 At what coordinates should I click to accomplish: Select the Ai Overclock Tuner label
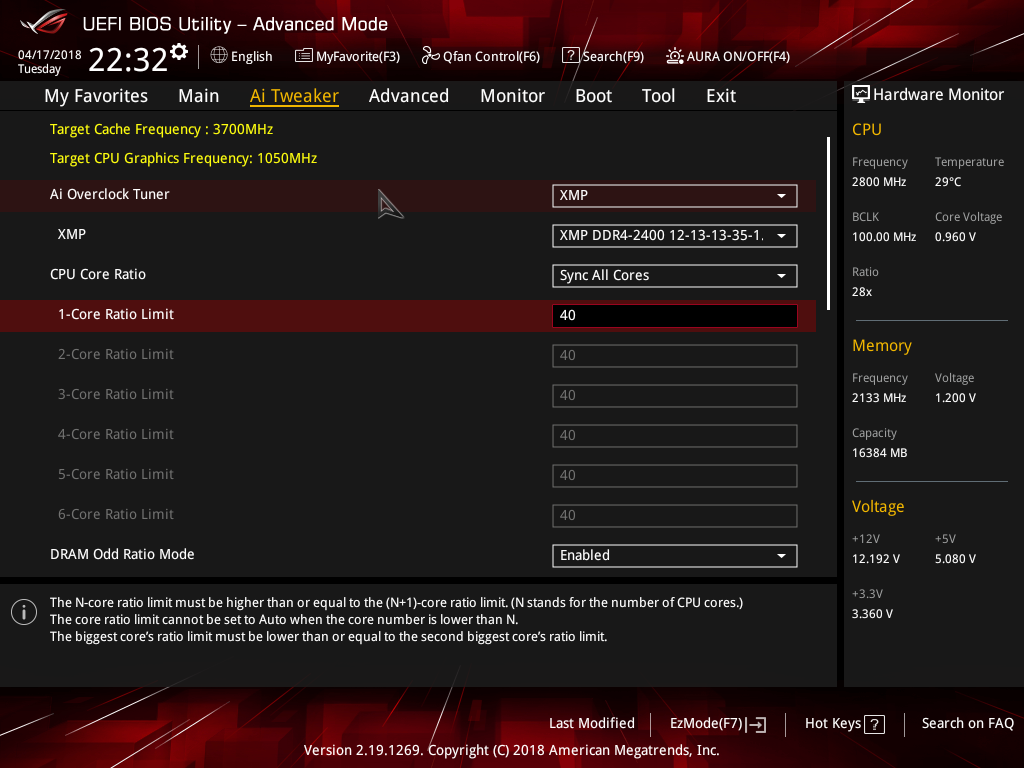click(110, 194)
